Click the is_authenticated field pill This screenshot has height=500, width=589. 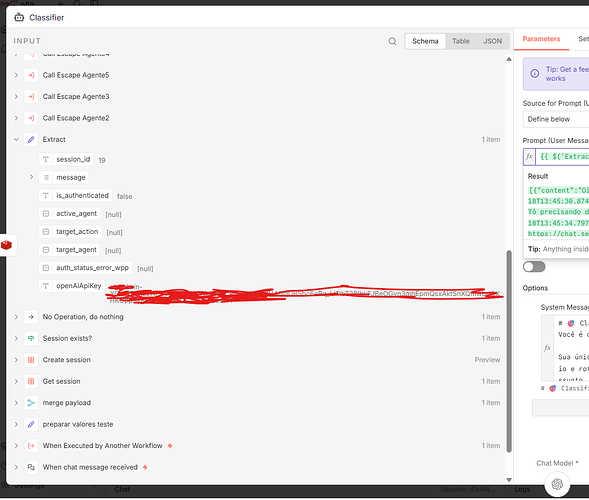(75, 195)
